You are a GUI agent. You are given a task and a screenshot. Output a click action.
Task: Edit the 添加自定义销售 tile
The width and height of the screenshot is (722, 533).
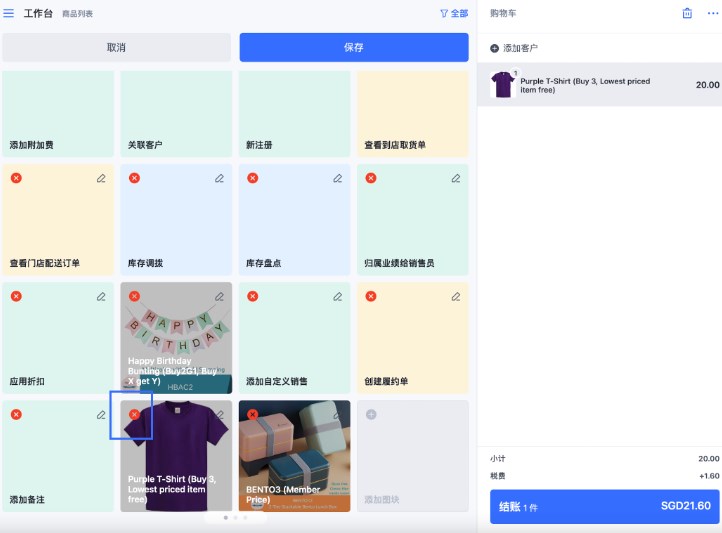coord(337,296)
